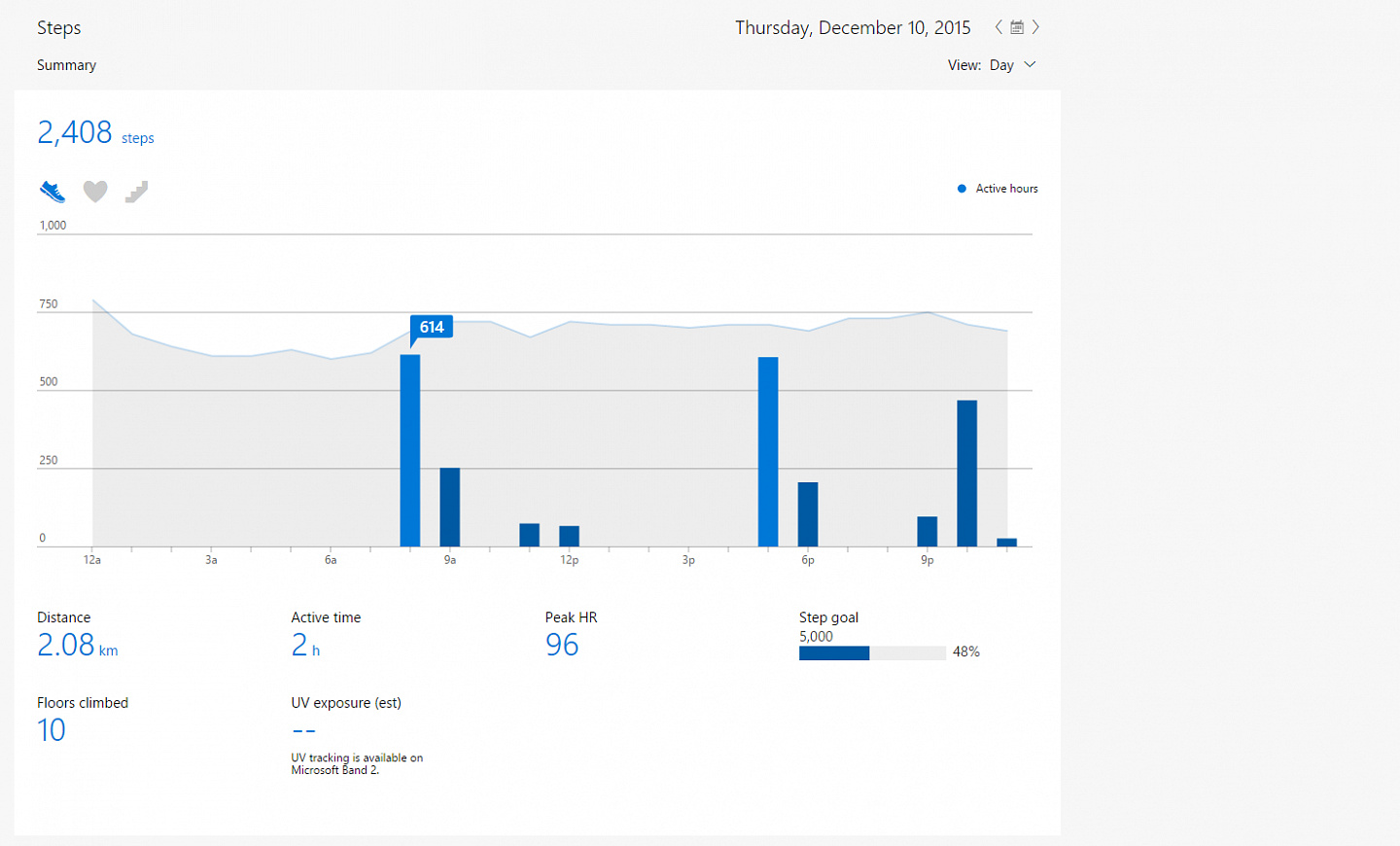The image size is (1400, 846).
Task: Open the Summary tab
Action: pyautogui.click(x=66, y=65)
